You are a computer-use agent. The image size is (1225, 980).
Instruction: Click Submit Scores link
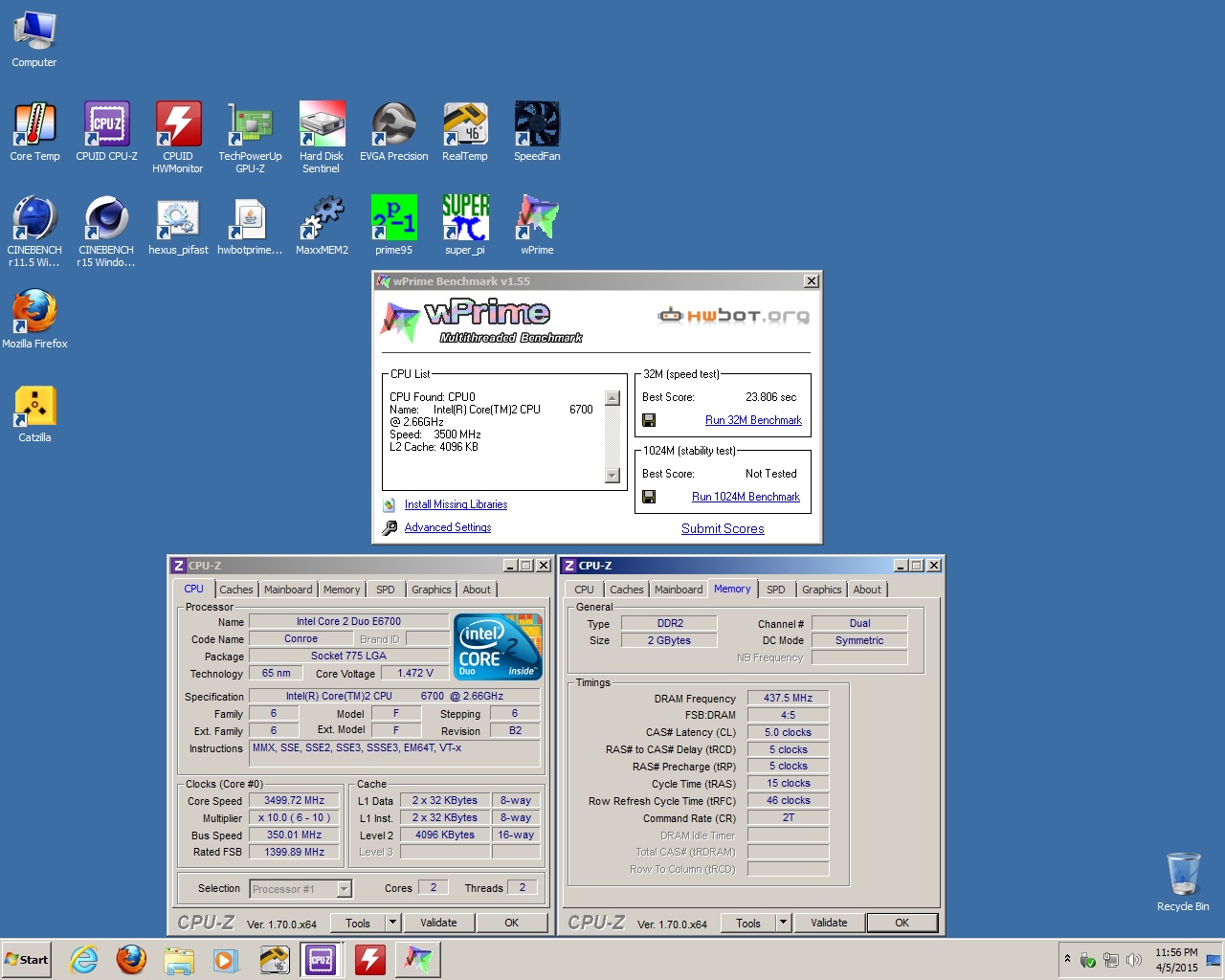point(723,528)
